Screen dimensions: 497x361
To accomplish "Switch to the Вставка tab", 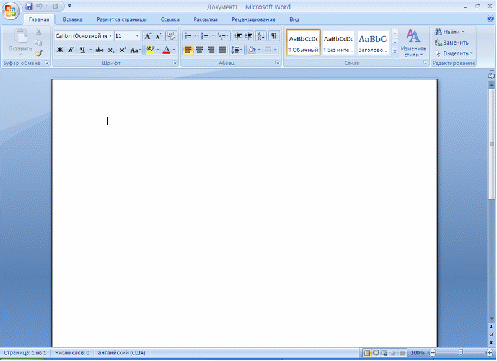I will click(72, 20).
